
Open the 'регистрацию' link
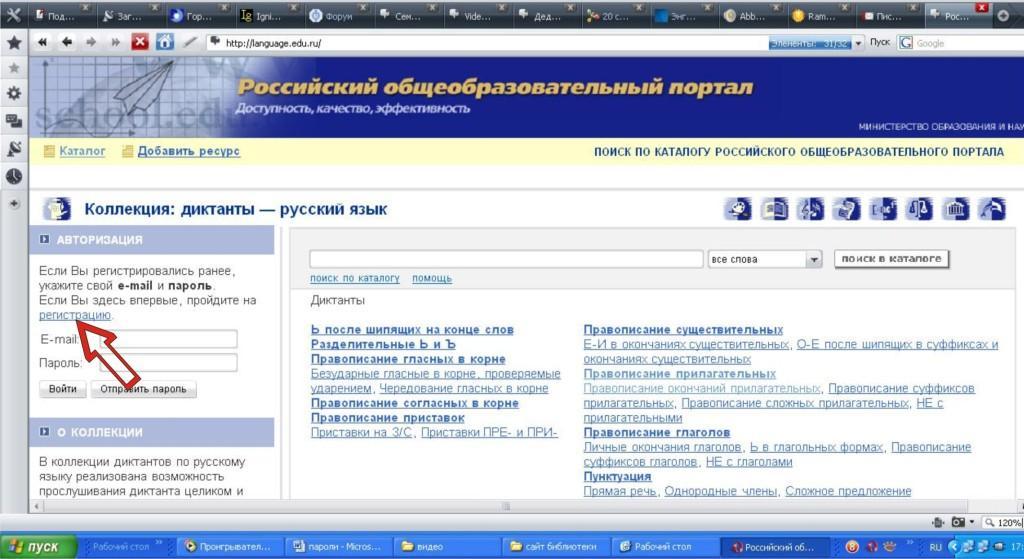point(74,315)
